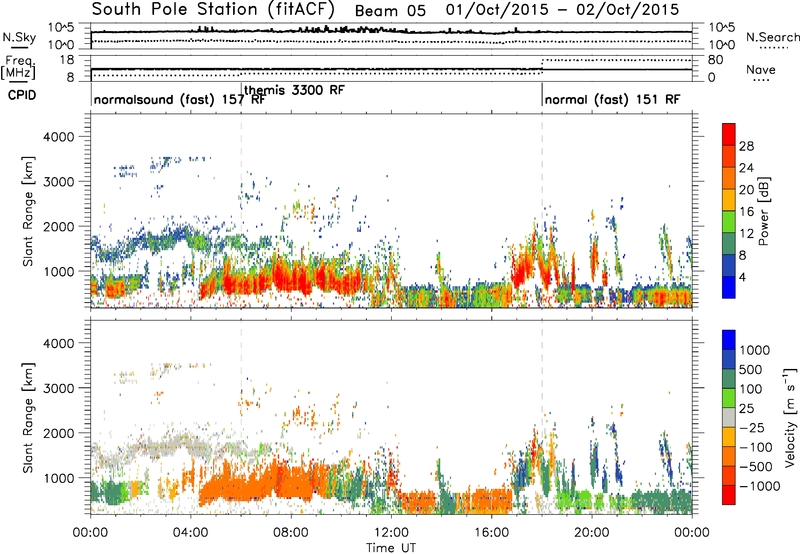
Task: Click the "500" value on the Velocity colorbar
Action: [751, 369]
